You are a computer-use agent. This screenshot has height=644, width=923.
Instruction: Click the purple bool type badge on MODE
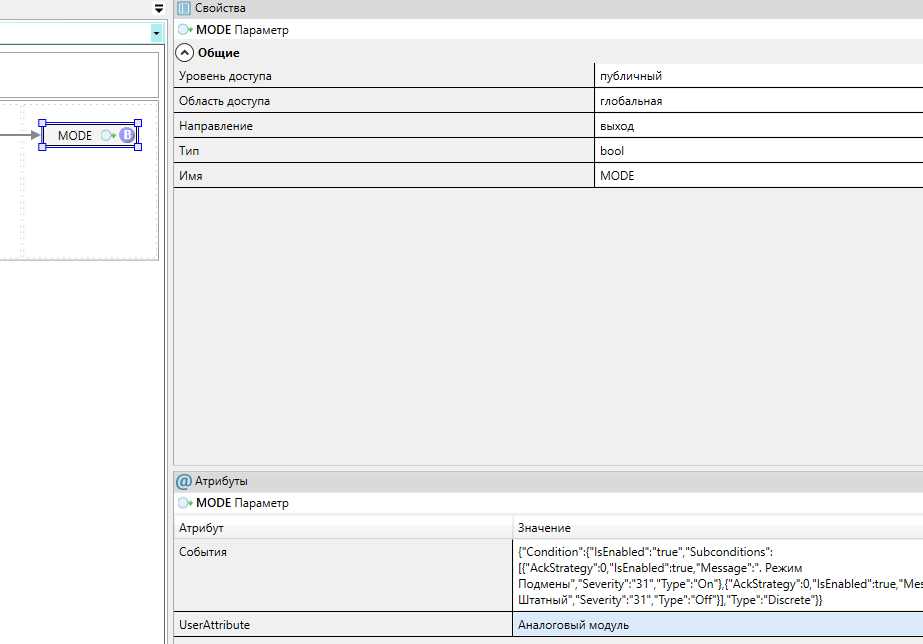[127, 135]
